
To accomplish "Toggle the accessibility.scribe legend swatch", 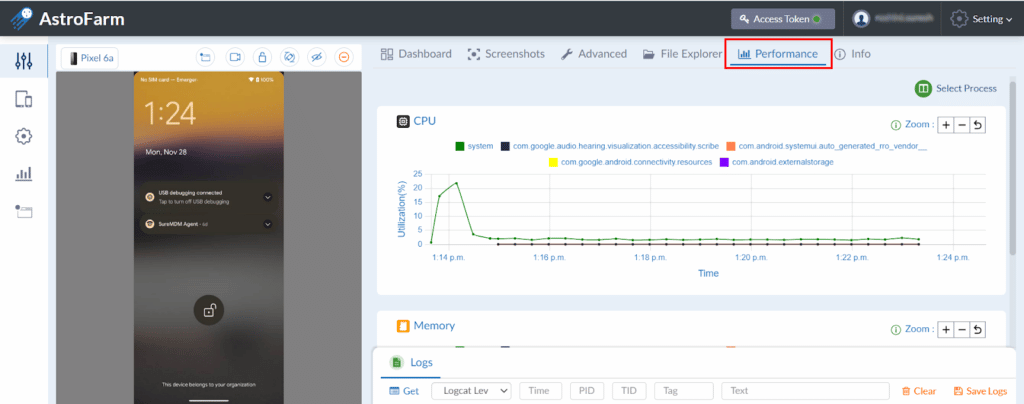I will 505,146.
